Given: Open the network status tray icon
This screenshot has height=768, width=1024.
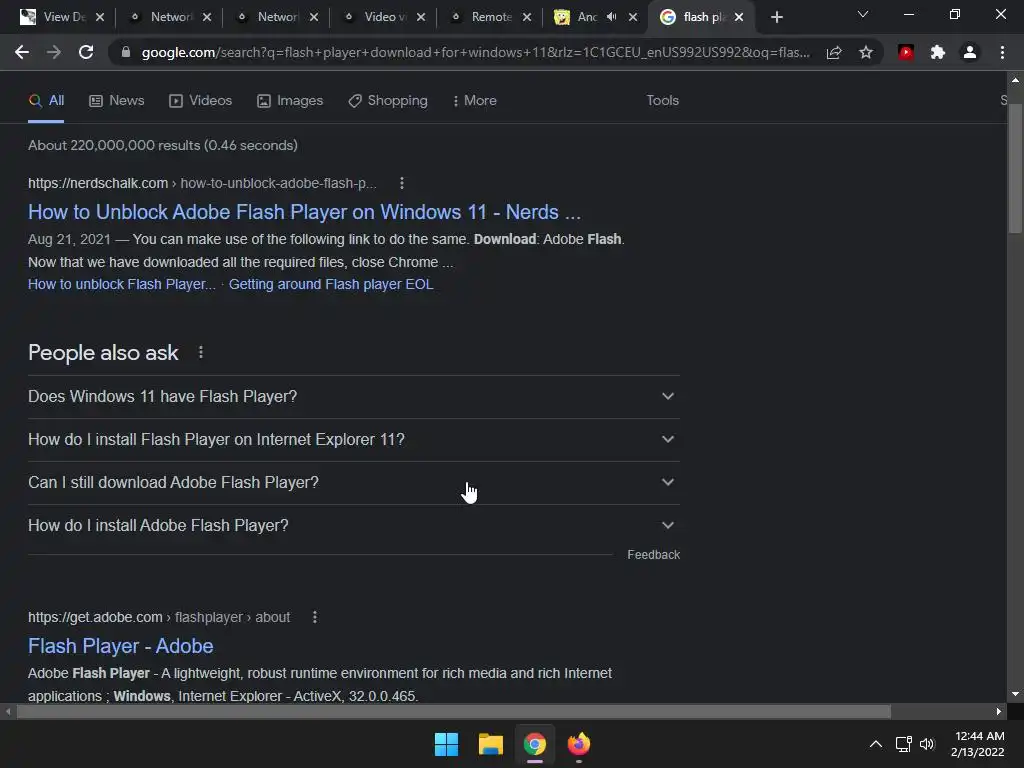Looking at the screenshot, I should tap(903, 744).
